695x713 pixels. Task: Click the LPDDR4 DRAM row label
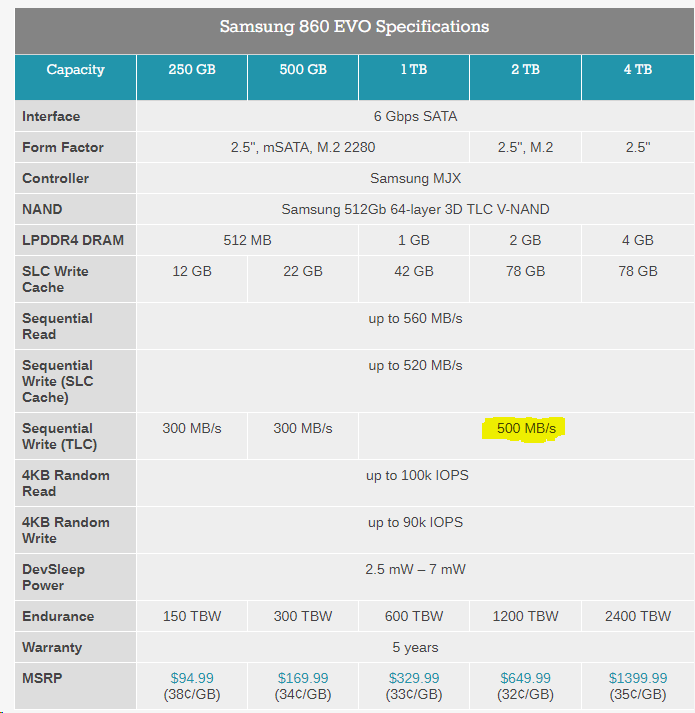pos(73,240)
